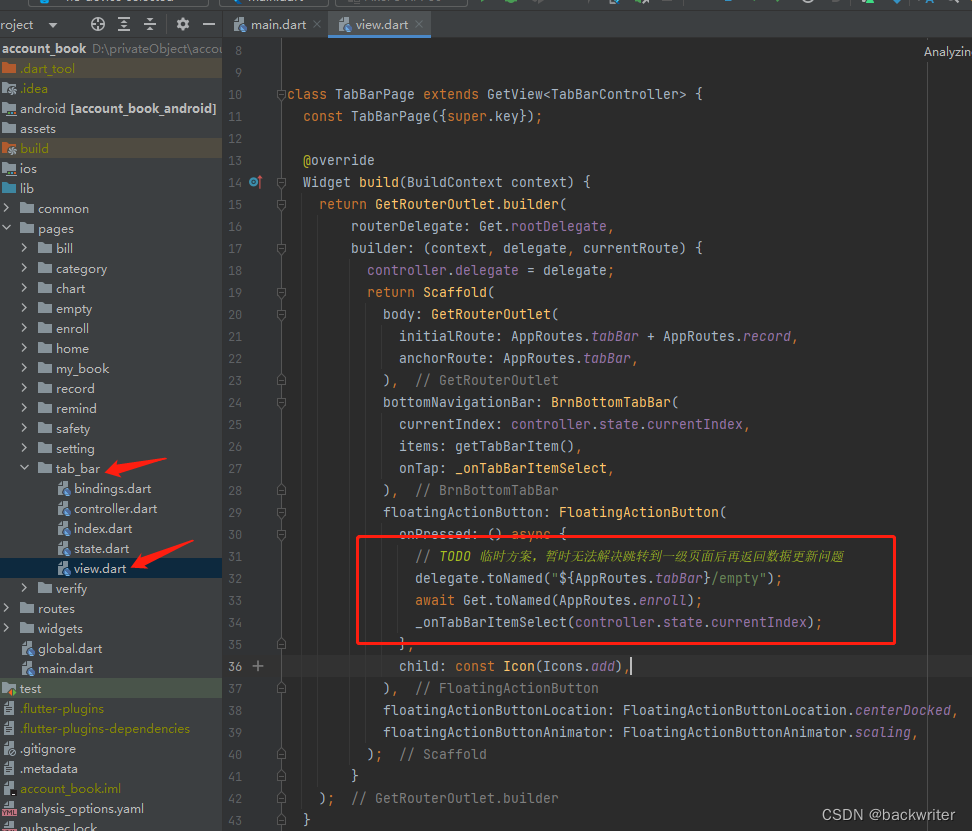Expand the chart folder
This screenshot has width=972, height=831.
pyautogui.click(x=24, y=288)
